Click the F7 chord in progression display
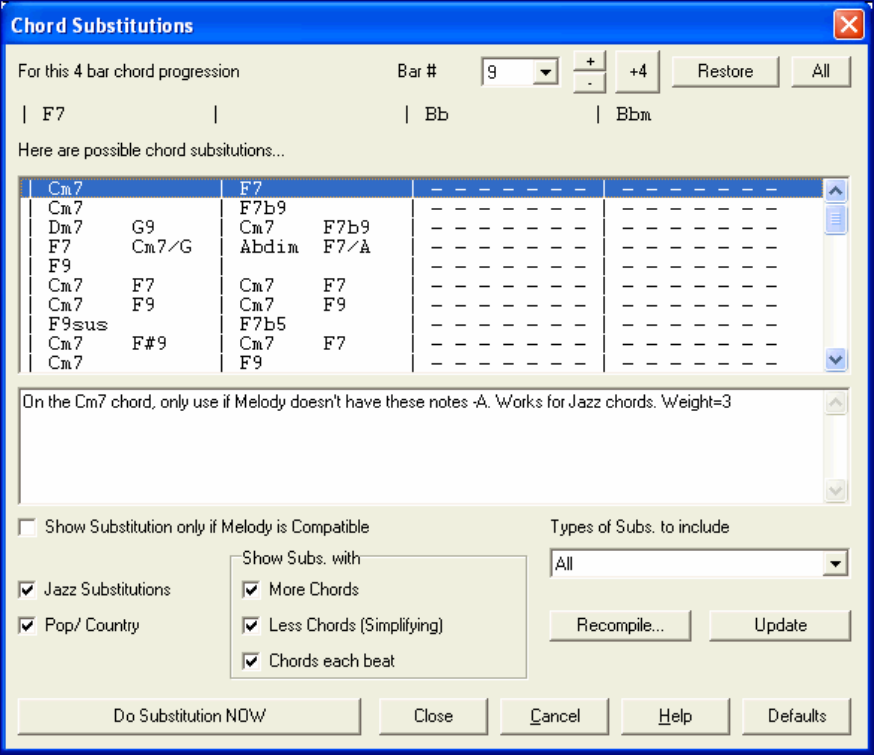 (x=54, y=114)
